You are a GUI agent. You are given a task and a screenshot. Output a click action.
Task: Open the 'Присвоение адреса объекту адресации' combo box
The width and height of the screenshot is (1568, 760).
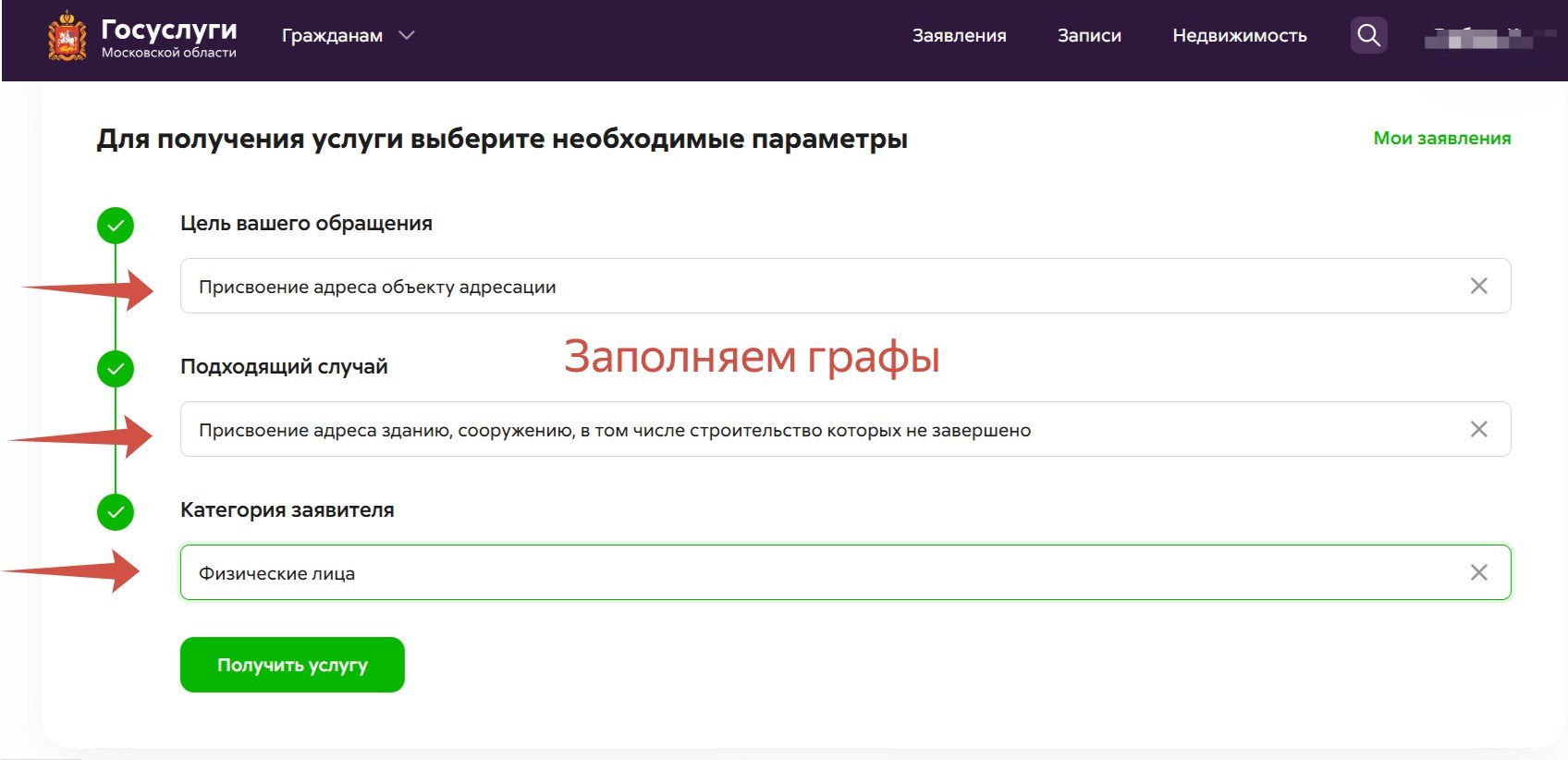click(x=845, y=286)
